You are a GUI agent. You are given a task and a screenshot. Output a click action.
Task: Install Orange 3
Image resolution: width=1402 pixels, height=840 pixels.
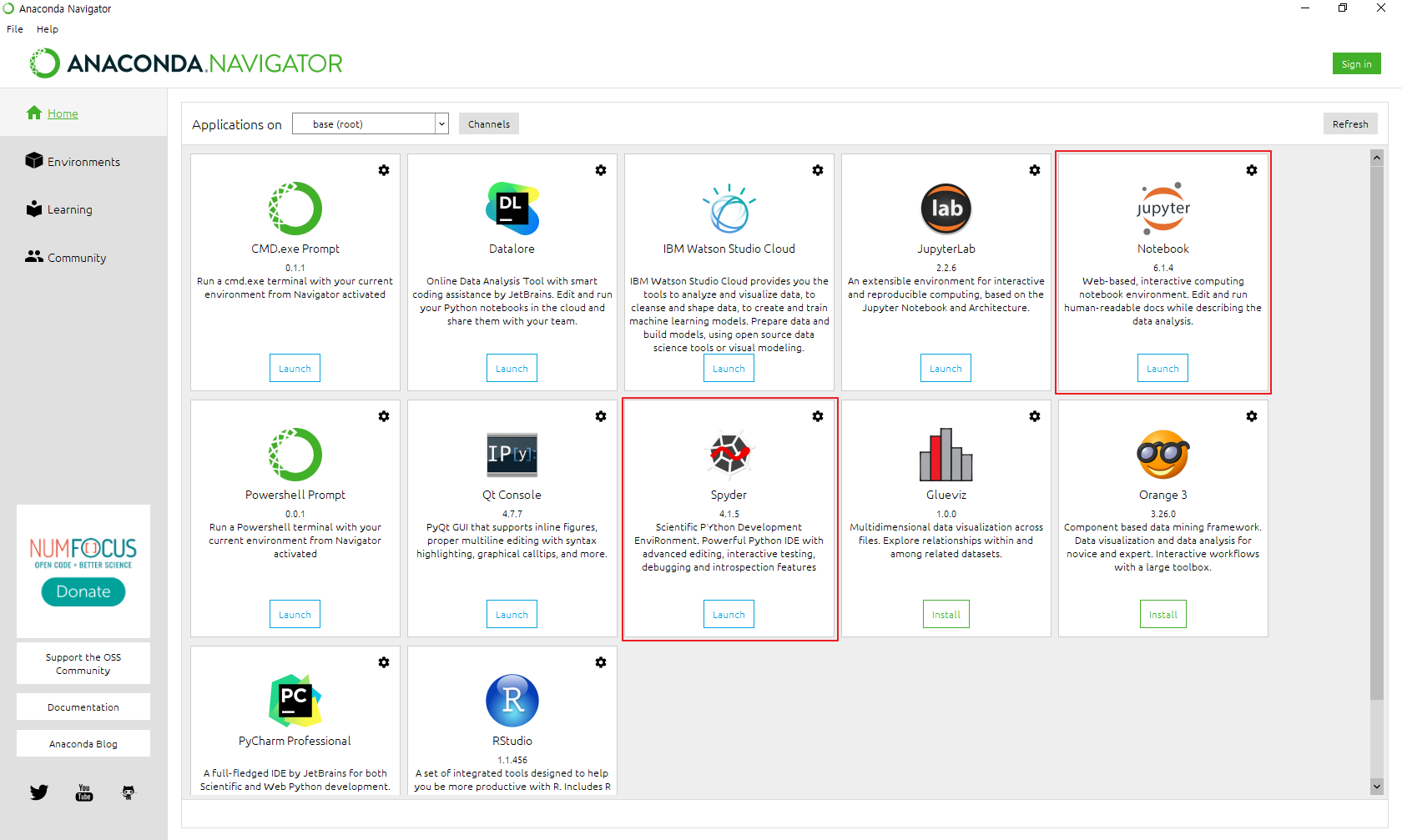click(1163, 614)
